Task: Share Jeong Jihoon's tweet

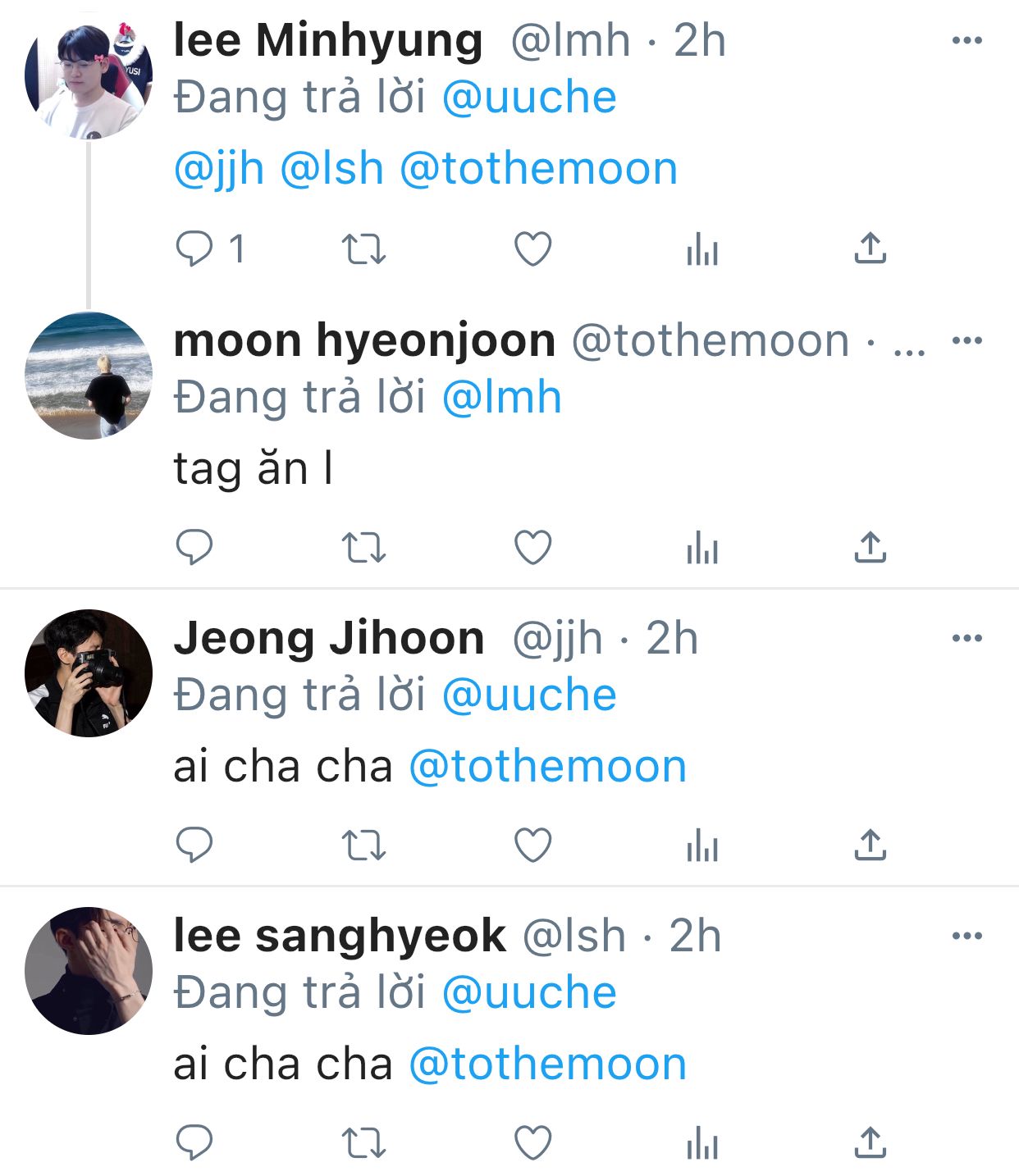Action: point(870,845)
